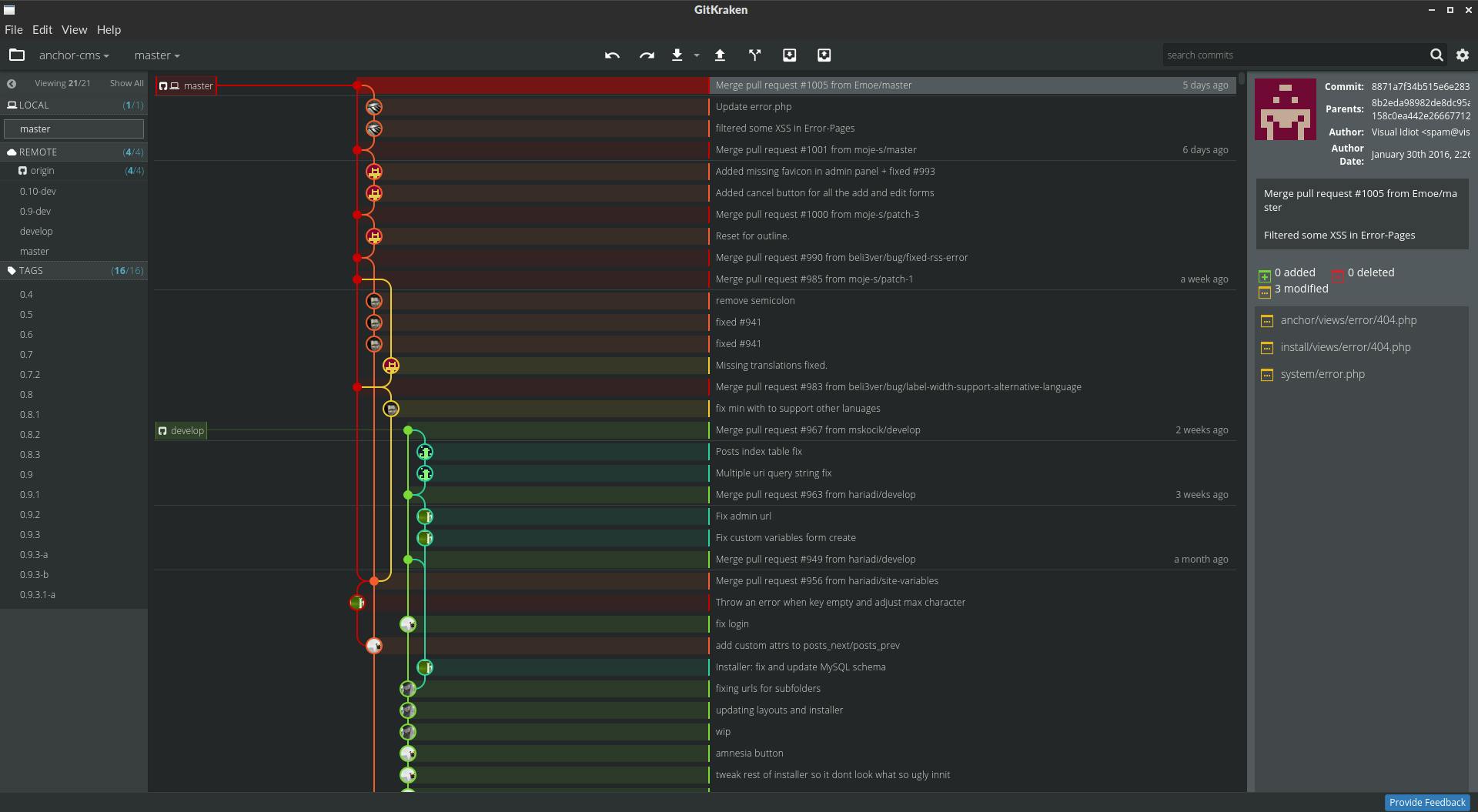The height and width of the screenshot is (812, 1478).
Task: Create a branch using the branch icon
Action: 754,55
